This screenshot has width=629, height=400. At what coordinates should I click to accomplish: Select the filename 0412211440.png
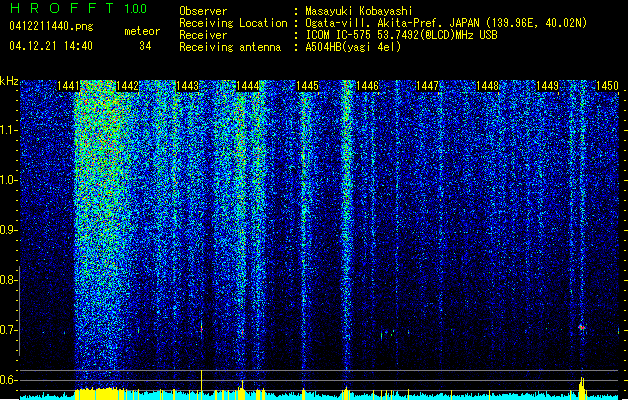click(51, 26)
